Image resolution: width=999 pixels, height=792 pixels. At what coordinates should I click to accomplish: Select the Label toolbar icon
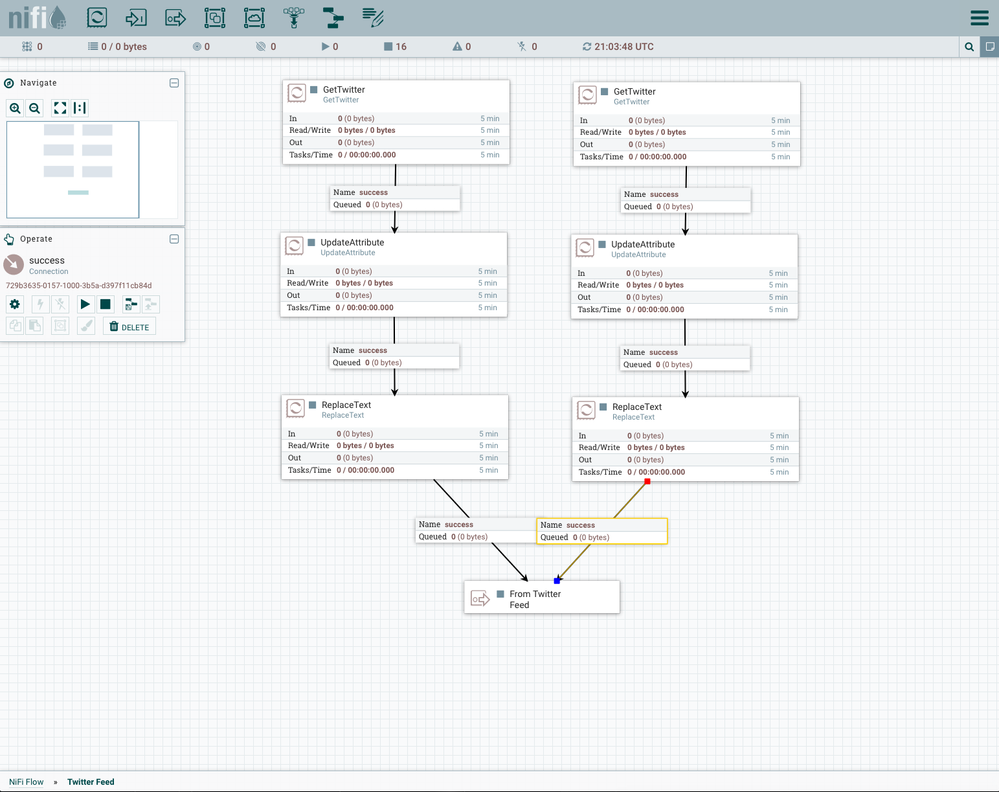(x=373, y=17)
